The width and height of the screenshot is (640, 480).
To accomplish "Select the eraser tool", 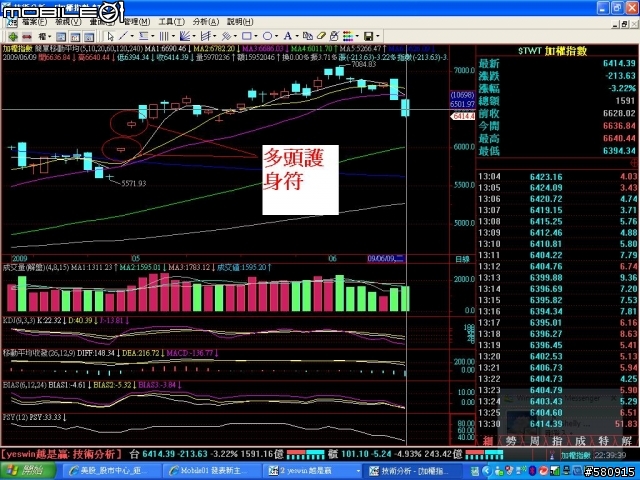I will click(x=321, y=36).
